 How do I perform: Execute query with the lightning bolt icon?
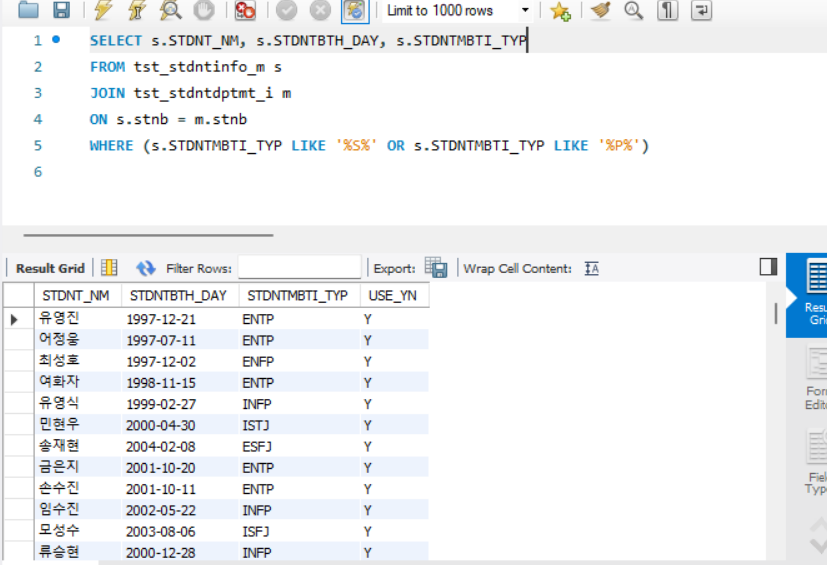tap(103, 10)
